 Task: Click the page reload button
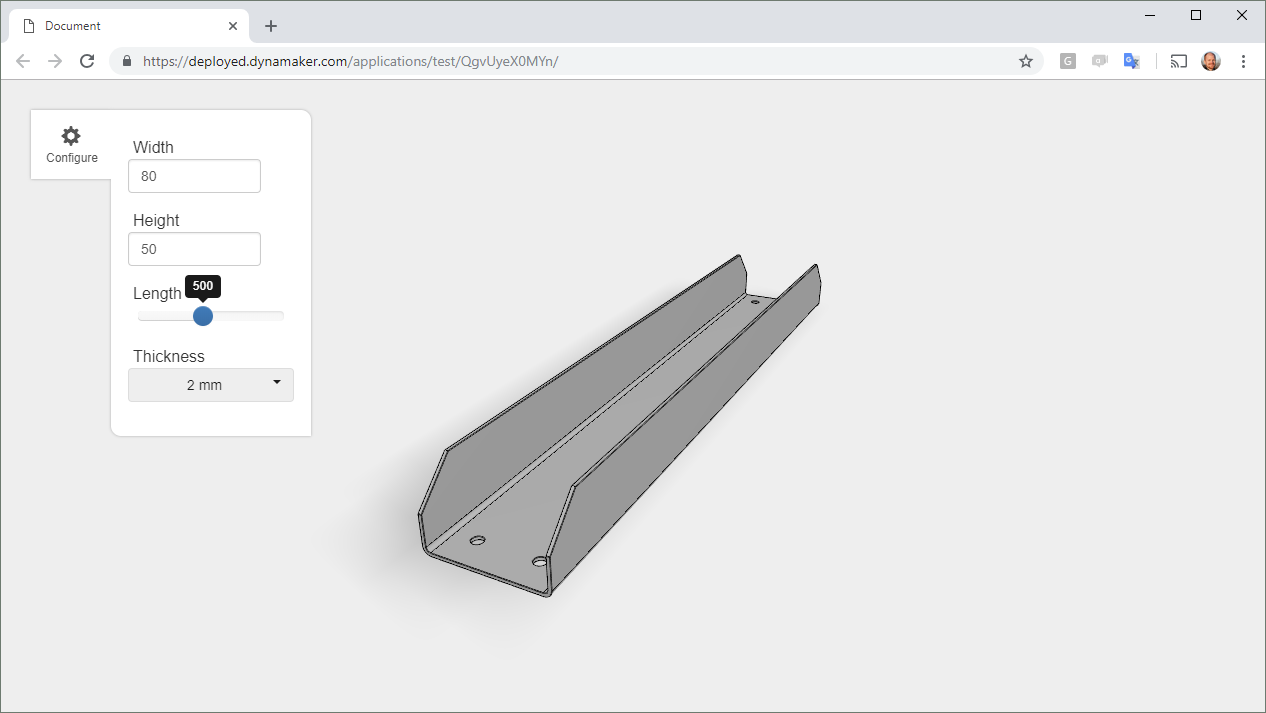tap(87, 61)
